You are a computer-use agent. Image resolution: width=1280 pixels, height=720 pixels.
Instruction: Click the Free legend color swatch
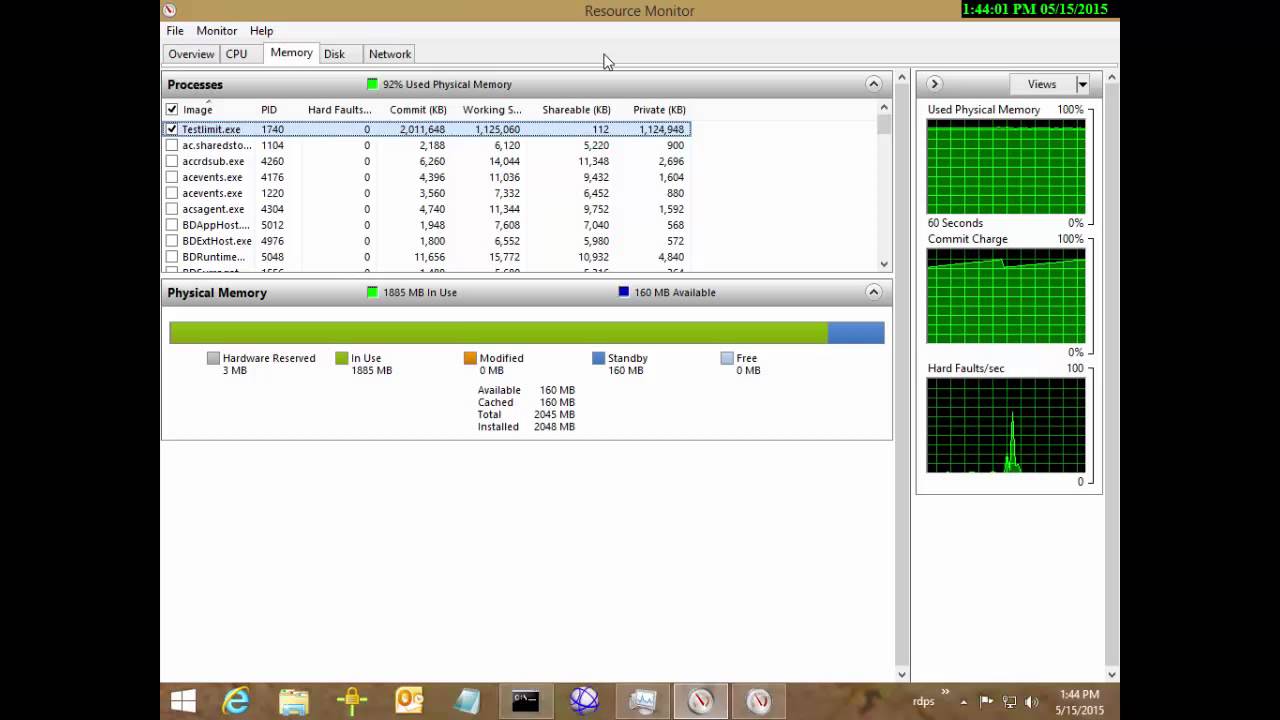pos(727,358)
